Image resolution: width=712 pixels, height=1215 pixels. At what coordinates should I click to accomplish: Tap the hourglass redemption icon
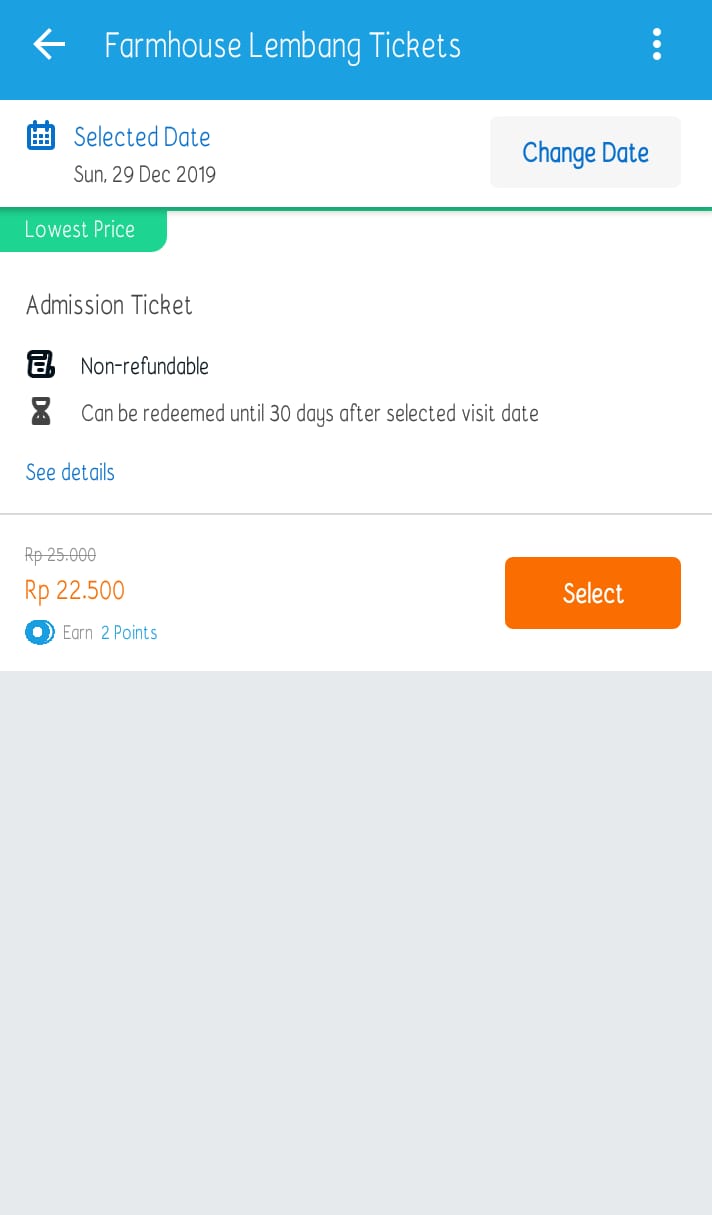41,411
